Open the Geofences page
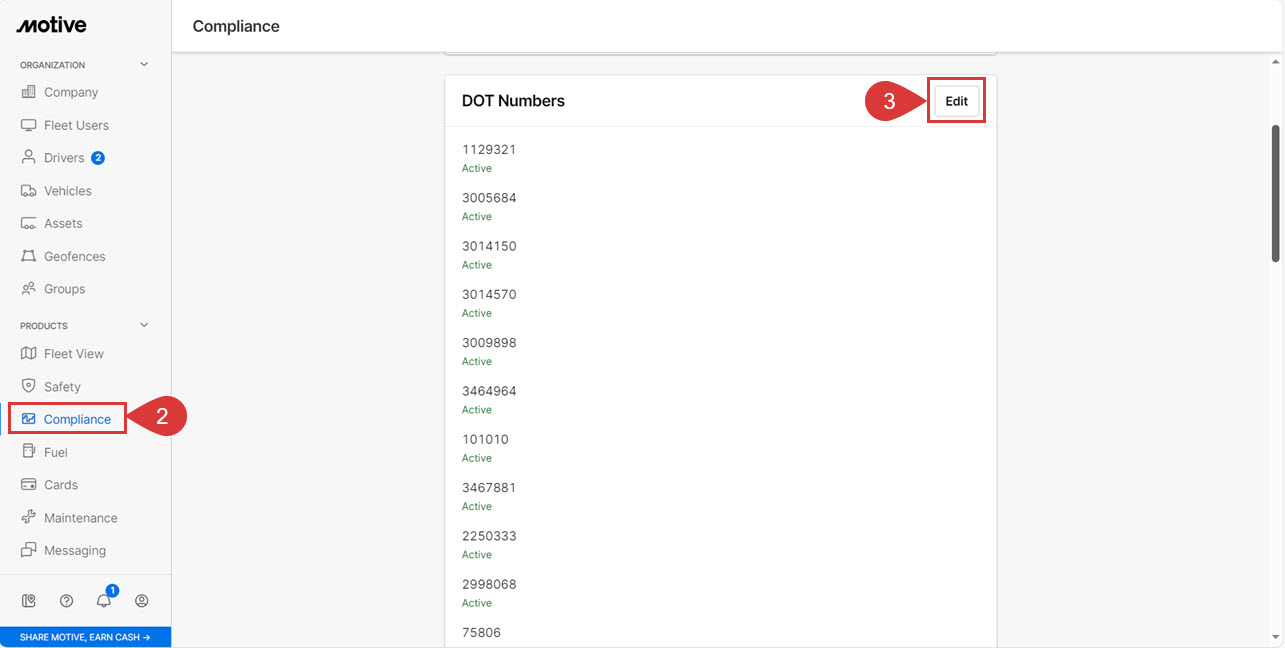This screenshot has width=1285, height=648. (x=74, y=256)
